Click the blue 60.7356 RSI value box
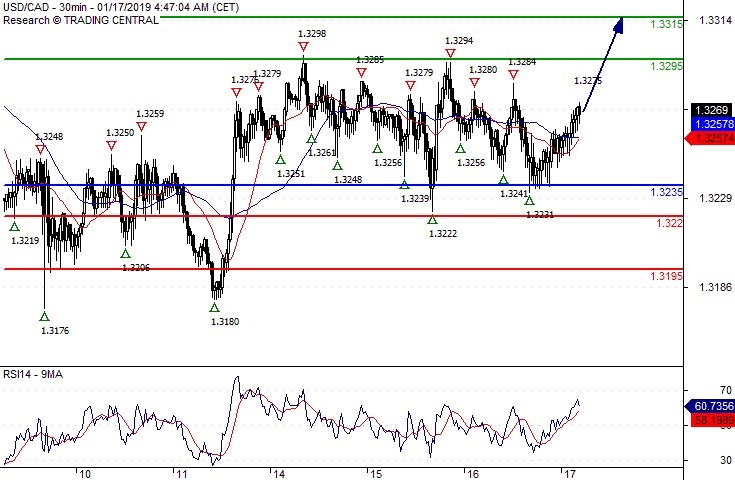Image resolution: width=735 pixels, height=480 pixels. point(711,406)
